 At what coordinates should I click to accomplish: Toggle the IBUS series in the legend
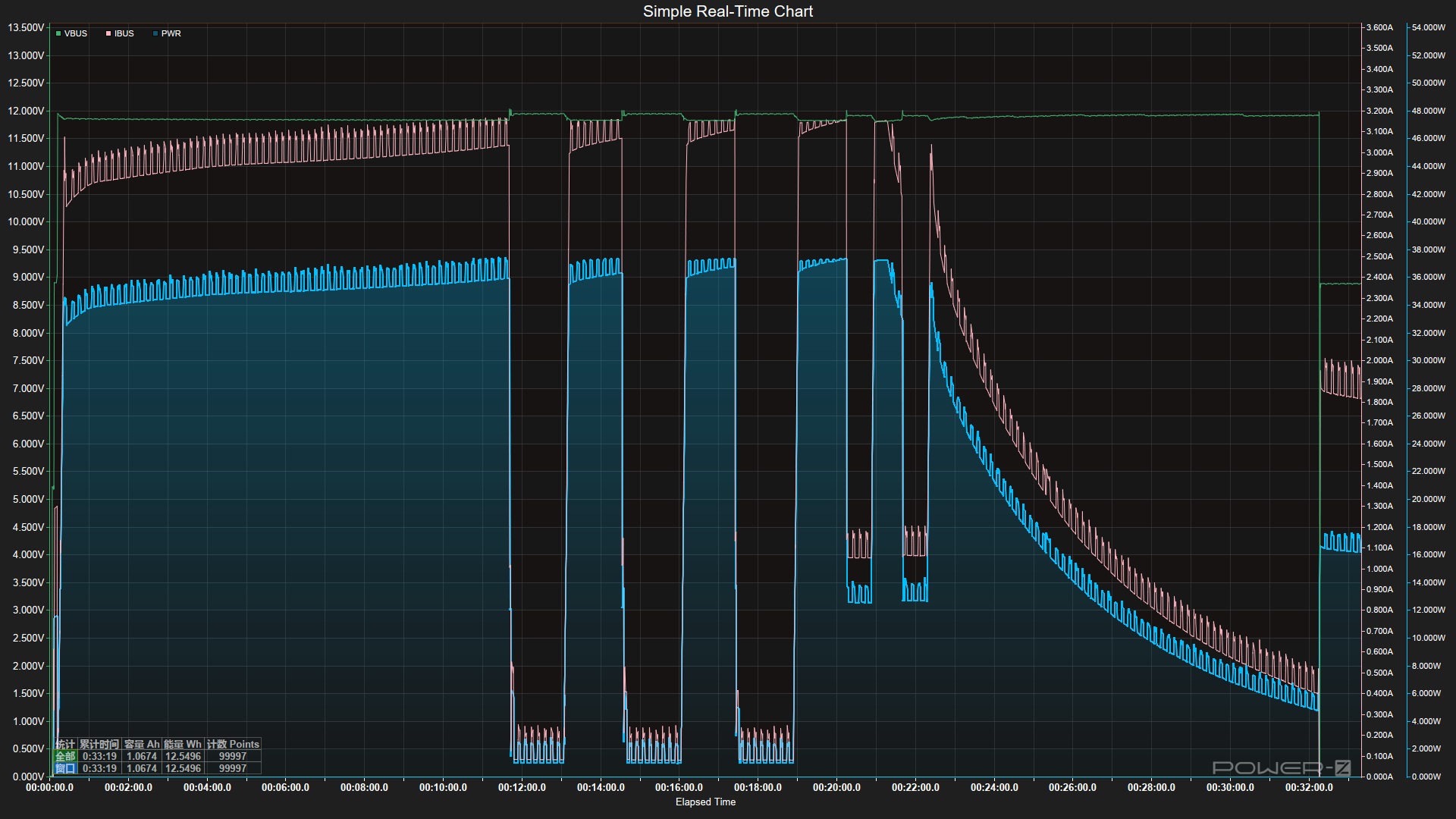(120, 33)
